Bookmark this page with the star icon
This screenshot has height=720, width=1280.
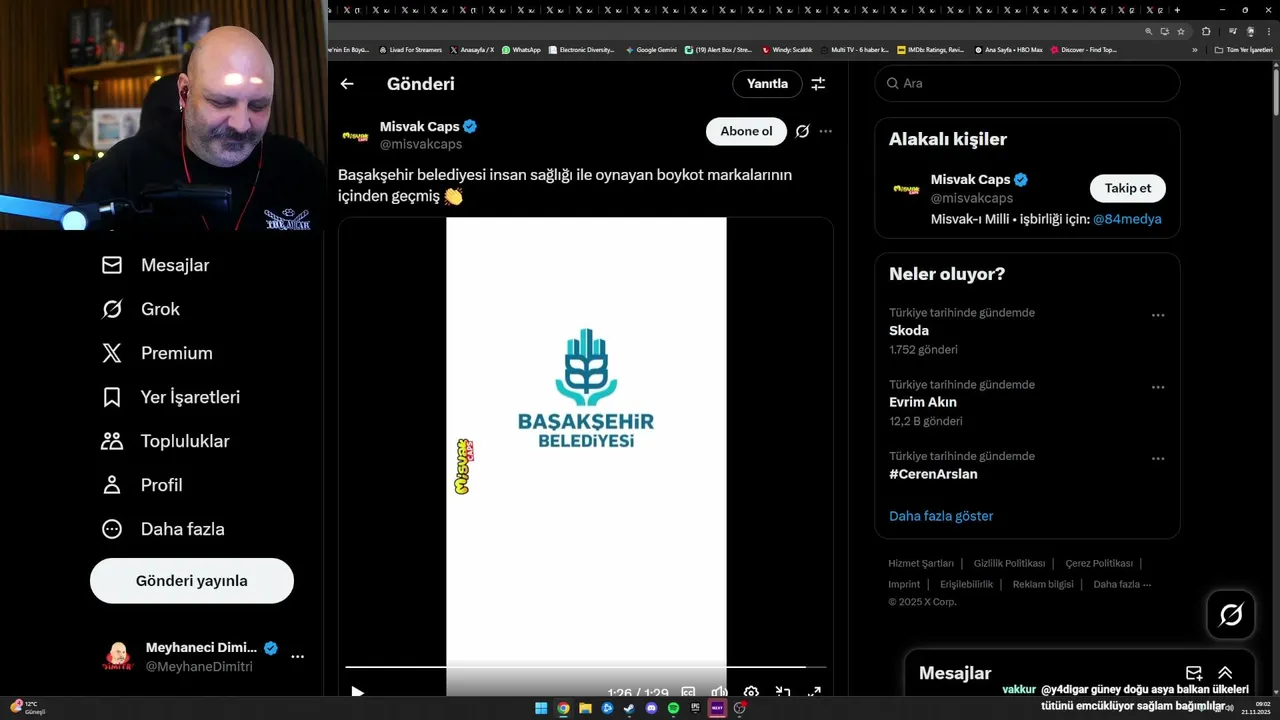(x=1181, y=31)
